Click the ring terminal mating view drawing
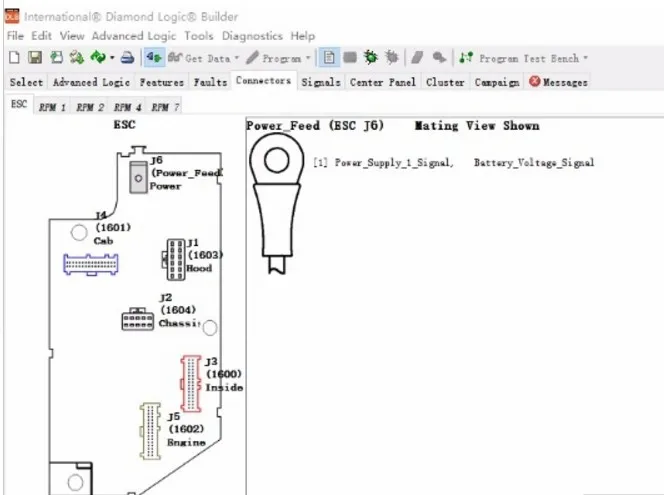 point(277,204)
